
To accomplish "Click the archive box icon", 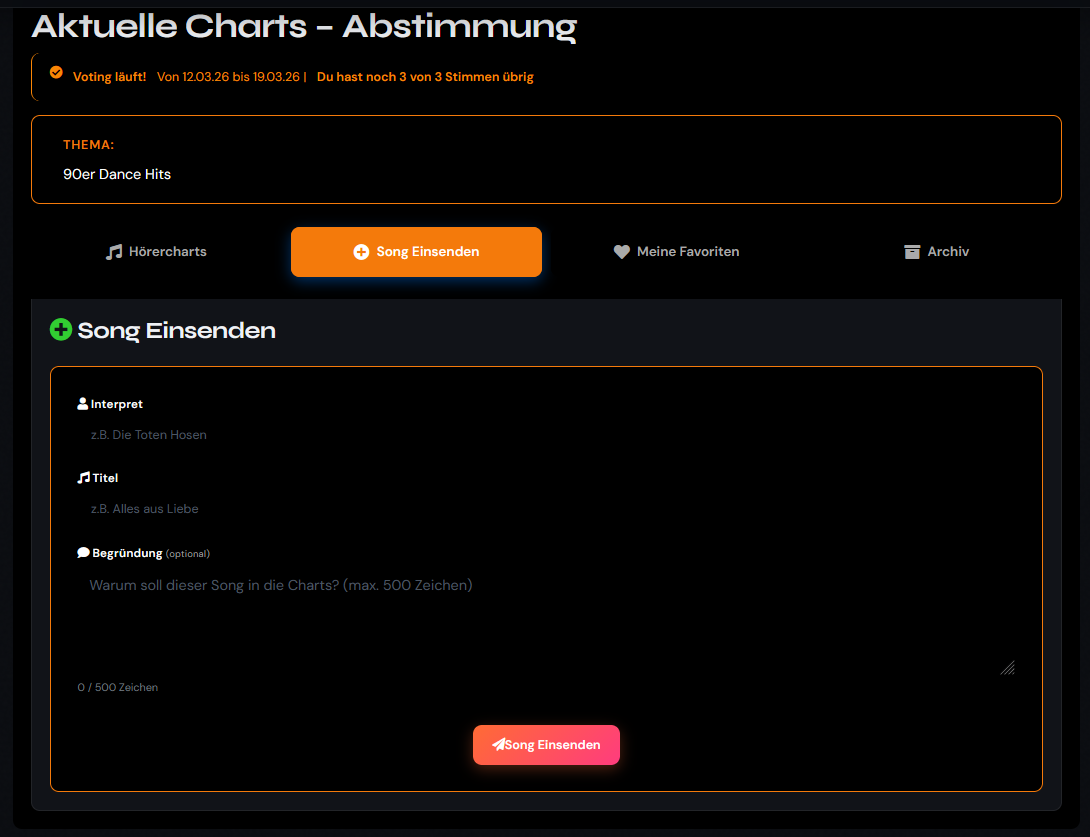I will [x=912, y=252].
